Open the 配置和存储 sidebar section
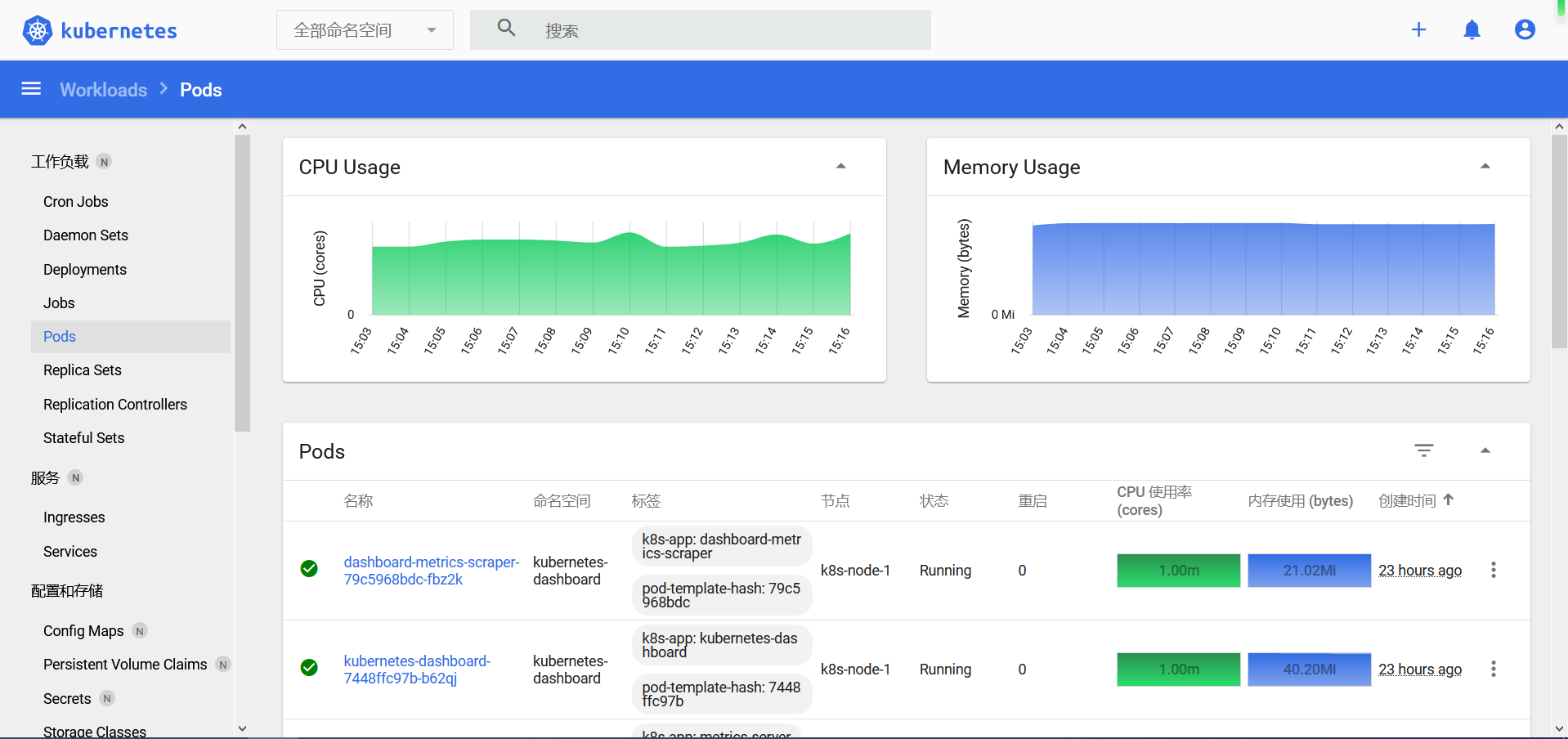 pos(67,591)
